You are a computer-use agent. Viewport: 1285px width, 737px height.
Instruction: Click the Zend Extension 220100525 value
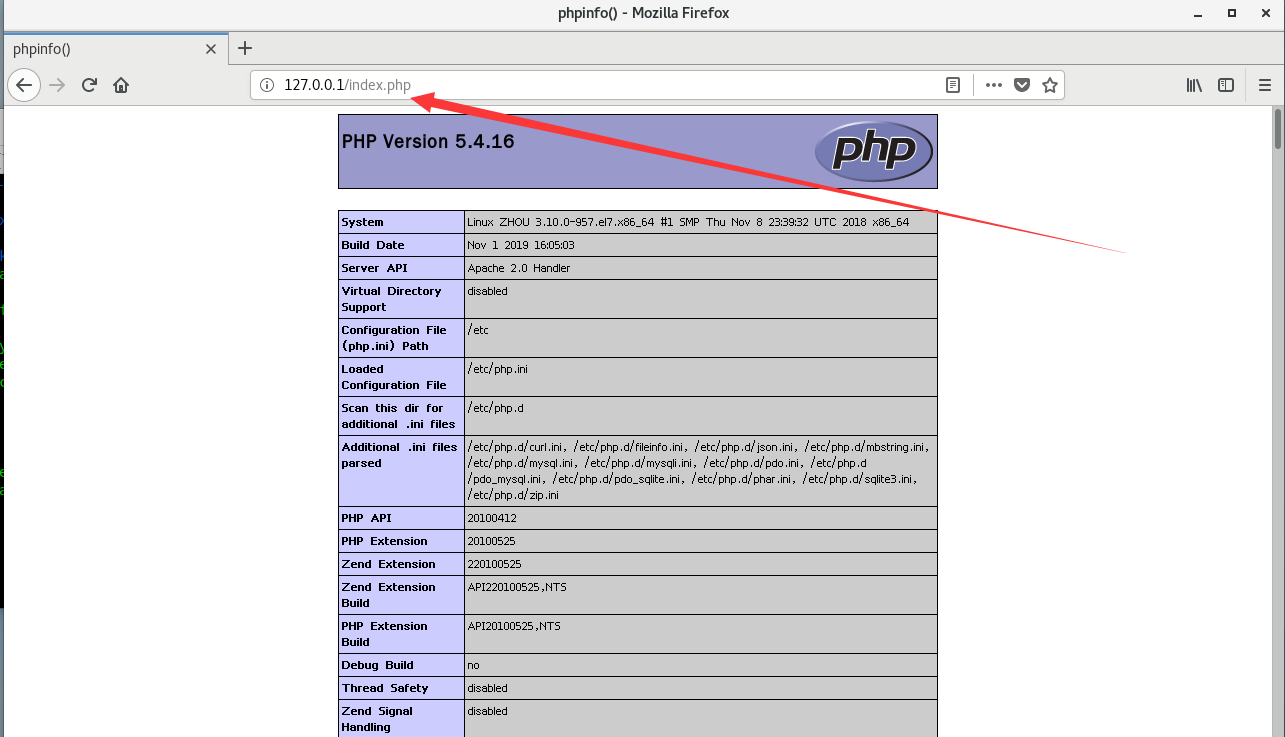point(494,564)
